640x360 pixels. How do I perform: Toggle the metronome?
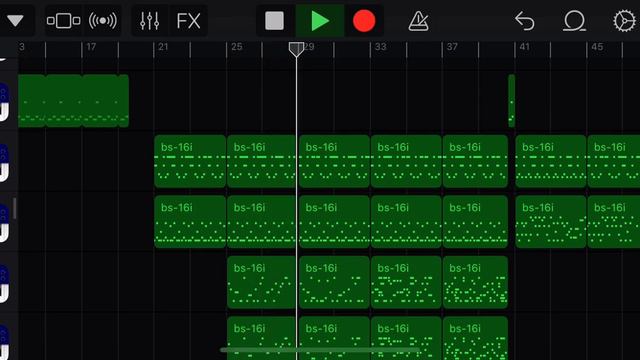(x=418, y=21)
